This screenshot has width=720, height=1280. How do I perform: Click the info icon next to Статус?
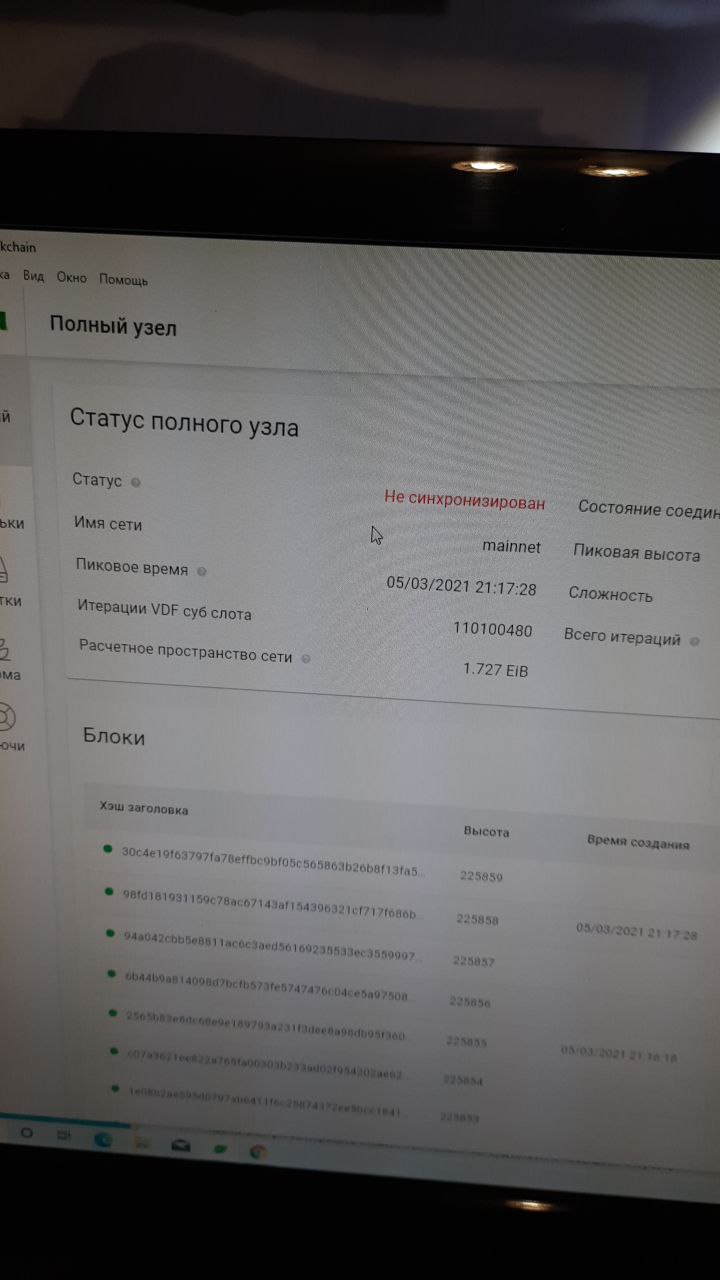point(136,482)
